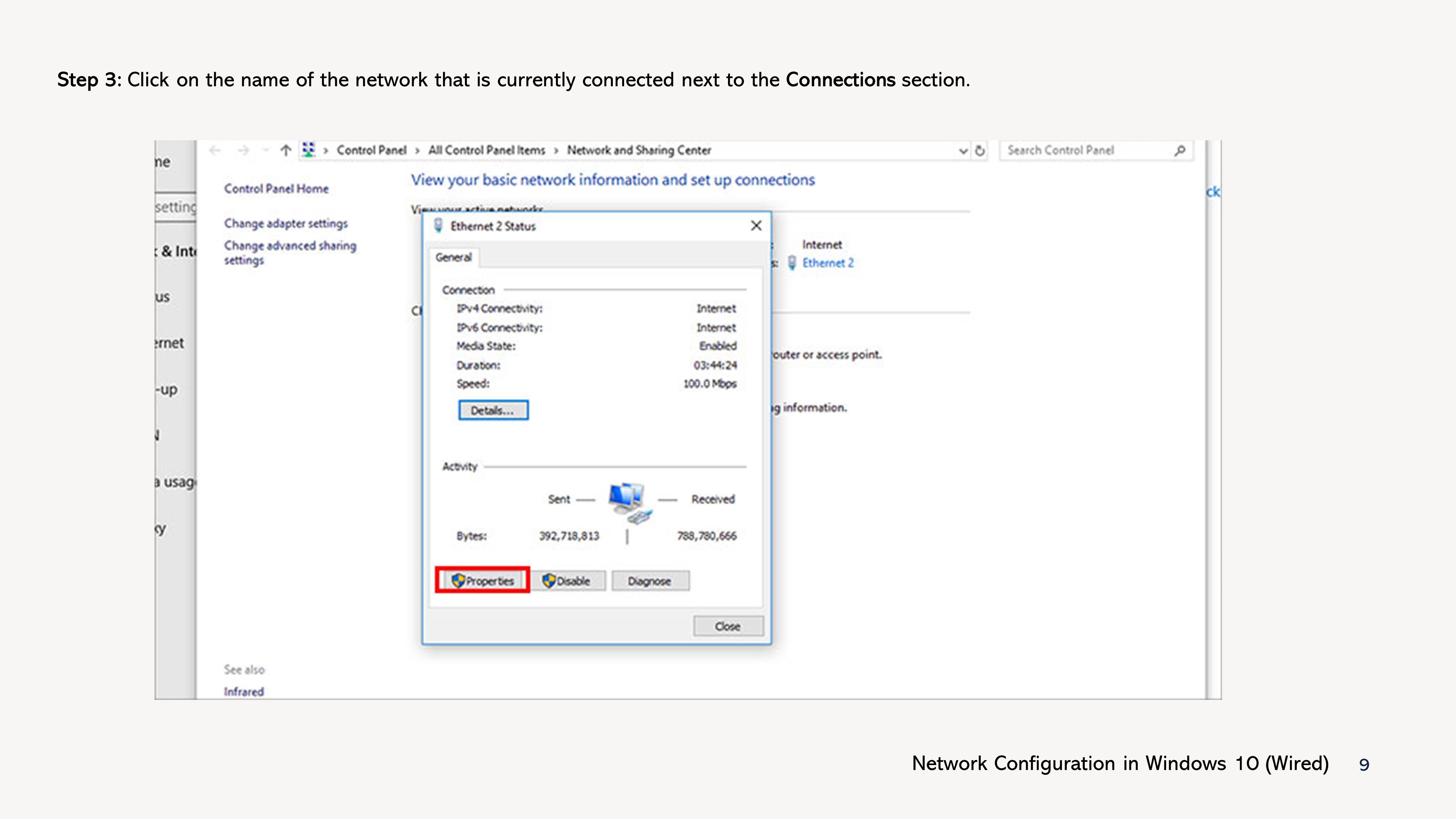Click the recent locations dropdown next to Forward
The image size is (1456, 819).
[x=266, y=150]
